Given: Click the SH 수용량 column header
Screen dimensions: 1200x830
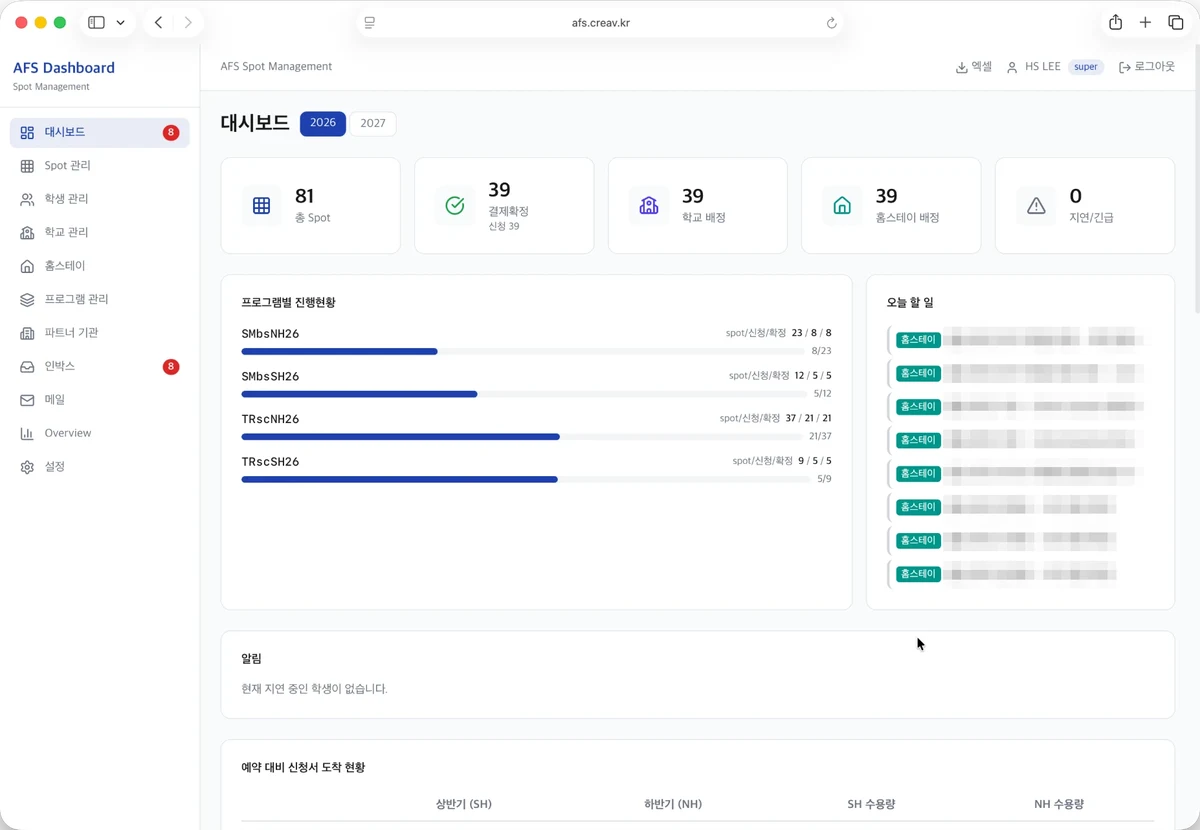Looking at the screenshot, I should coord(871,804).
